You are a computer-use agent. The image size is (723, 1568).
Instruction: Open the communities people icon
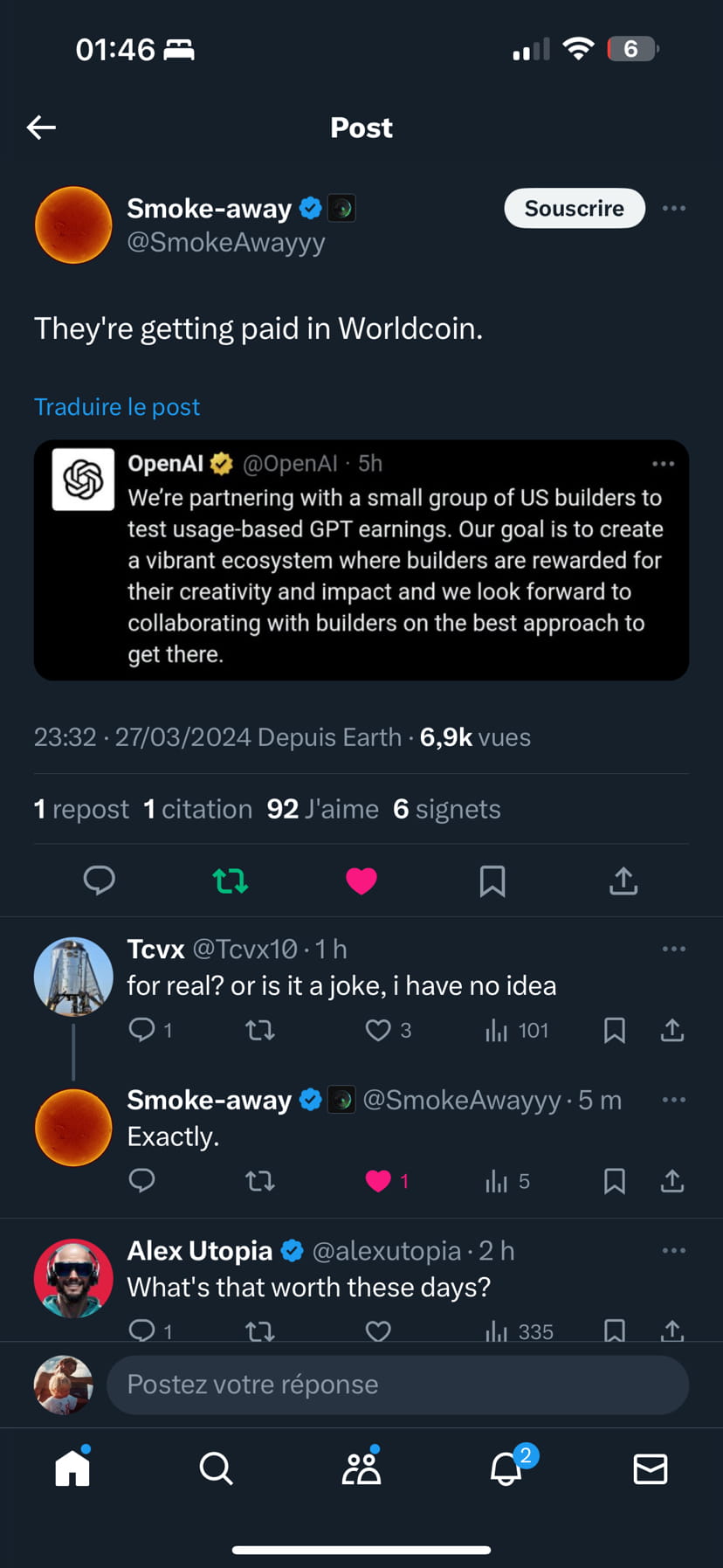click(361, 1469)
